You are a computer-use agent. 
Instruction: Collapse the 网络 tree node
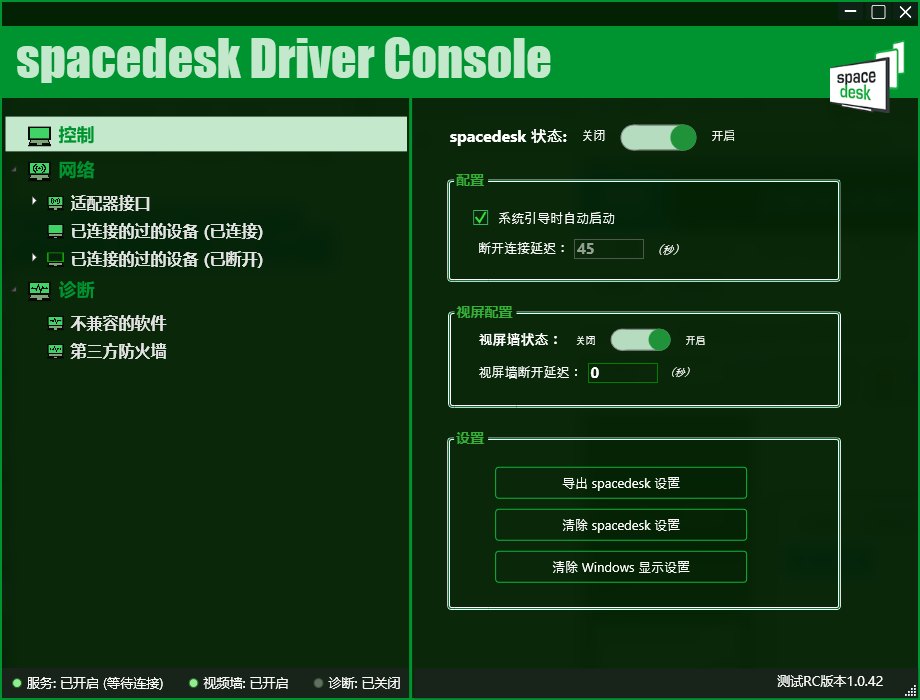tap(14, 171)
